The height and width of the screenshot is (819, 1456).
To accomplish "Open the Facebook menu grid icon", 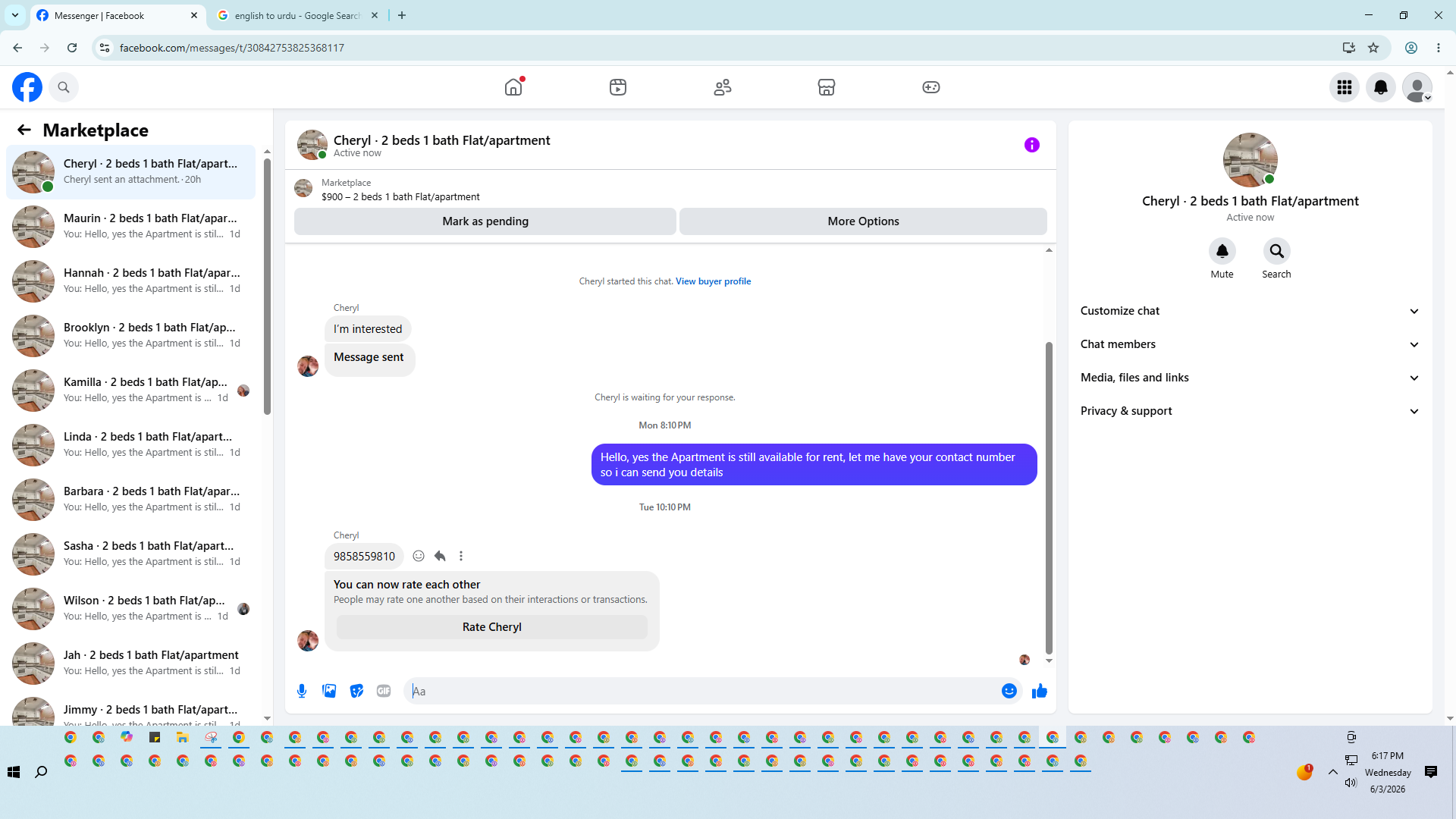I will [x=1345, y=87].
